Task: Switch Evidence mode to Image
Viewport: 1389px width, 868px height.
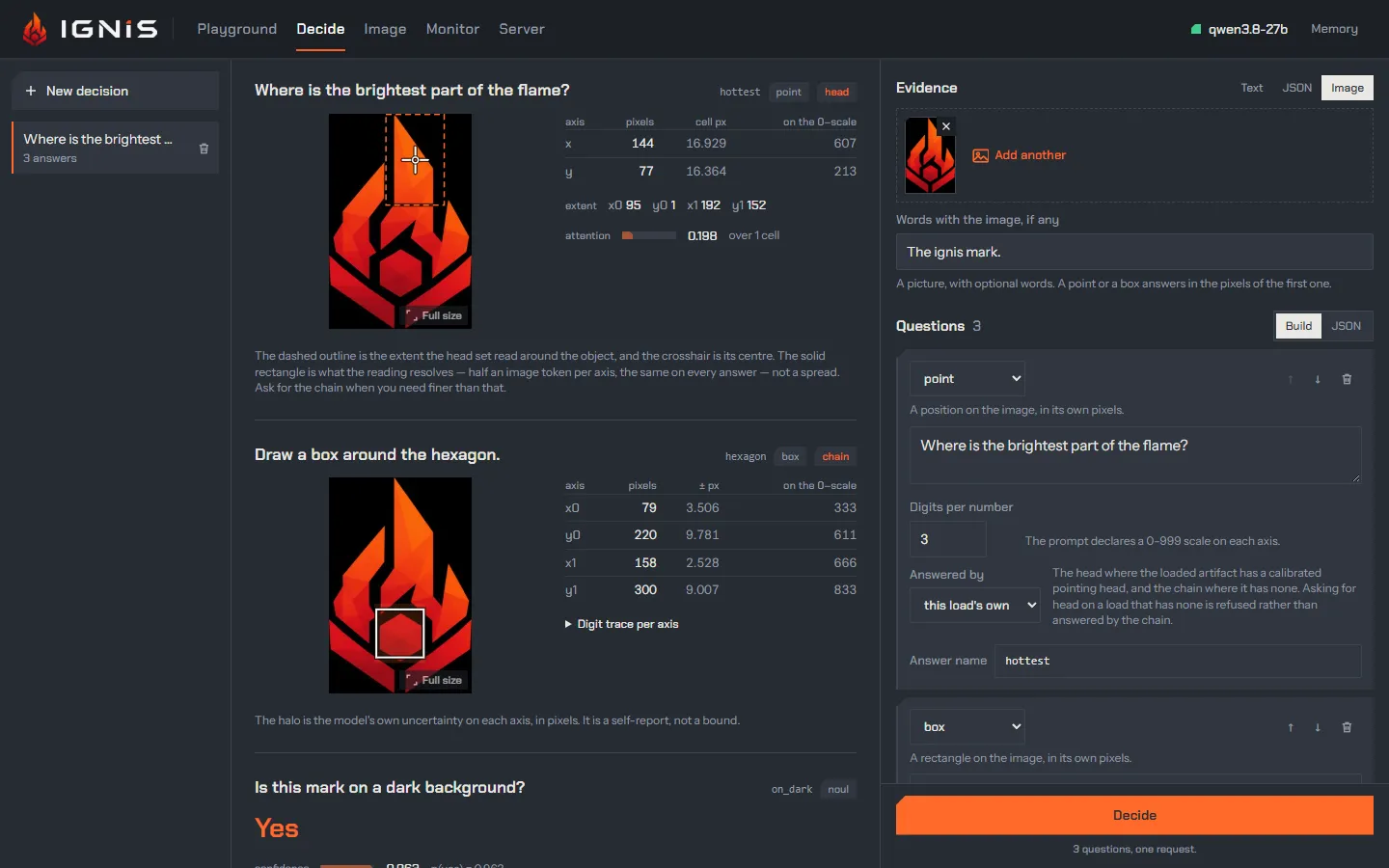Action: (x=1348, y=88)
